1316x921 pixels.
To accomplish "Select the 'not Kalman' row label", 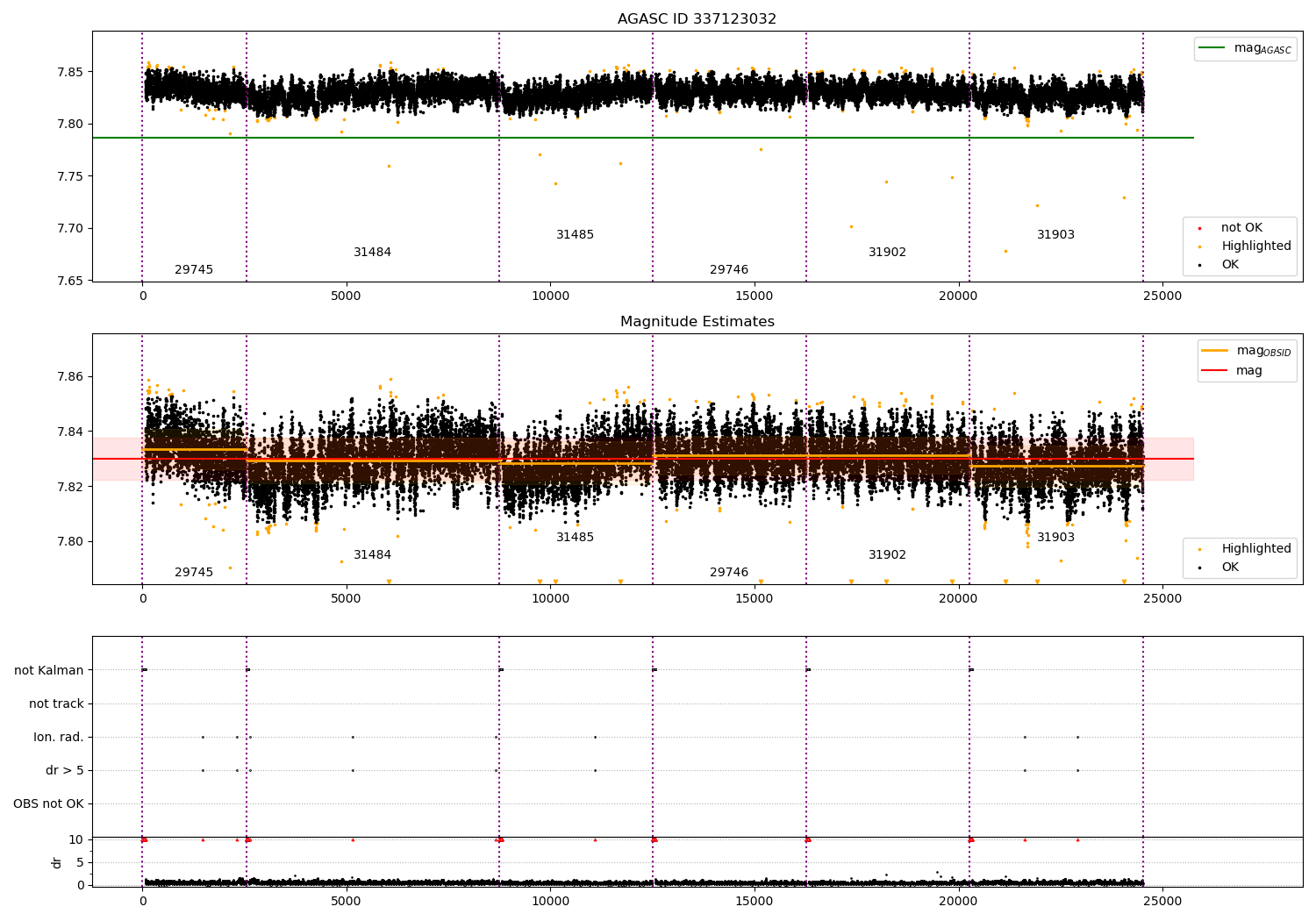I will pyautogui.click(x=49, y=670).
